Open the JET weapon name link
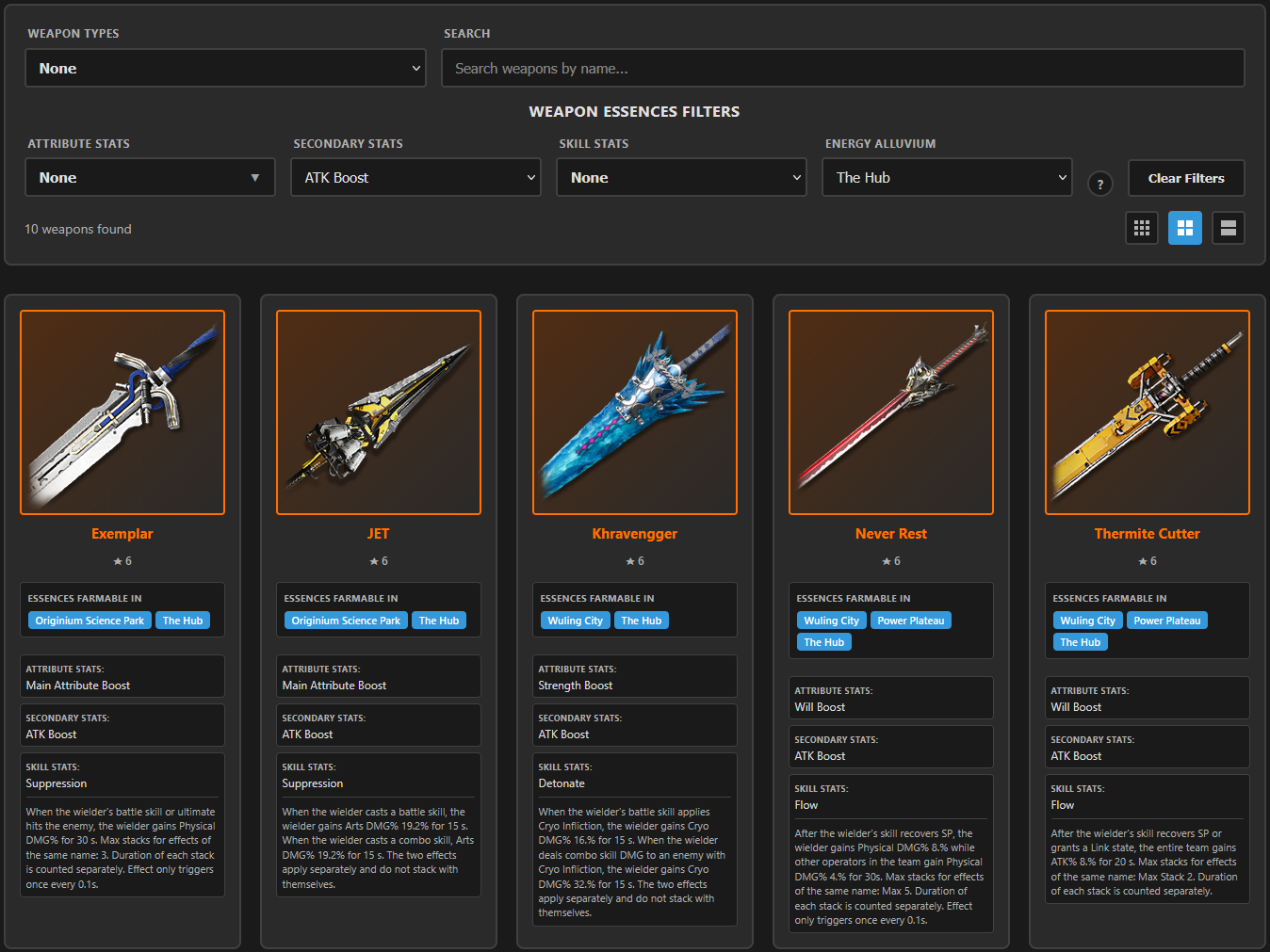The height and width of the screenshot is (952, 1270). click(379, 534)
